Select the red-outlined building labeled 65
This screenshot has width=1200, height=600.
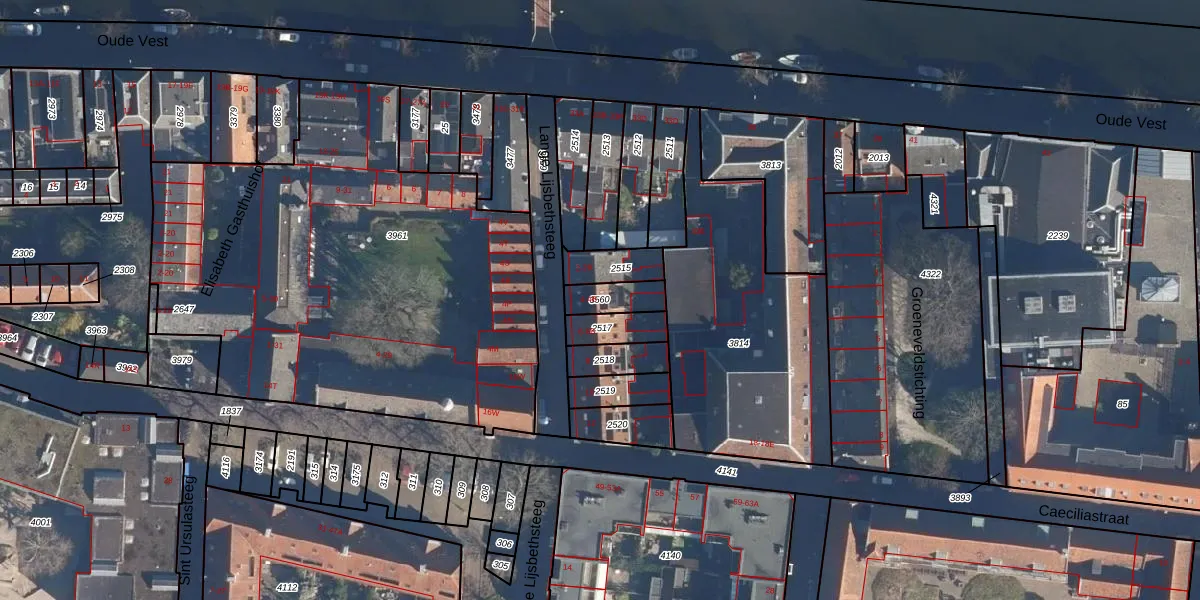[1122, 404]
